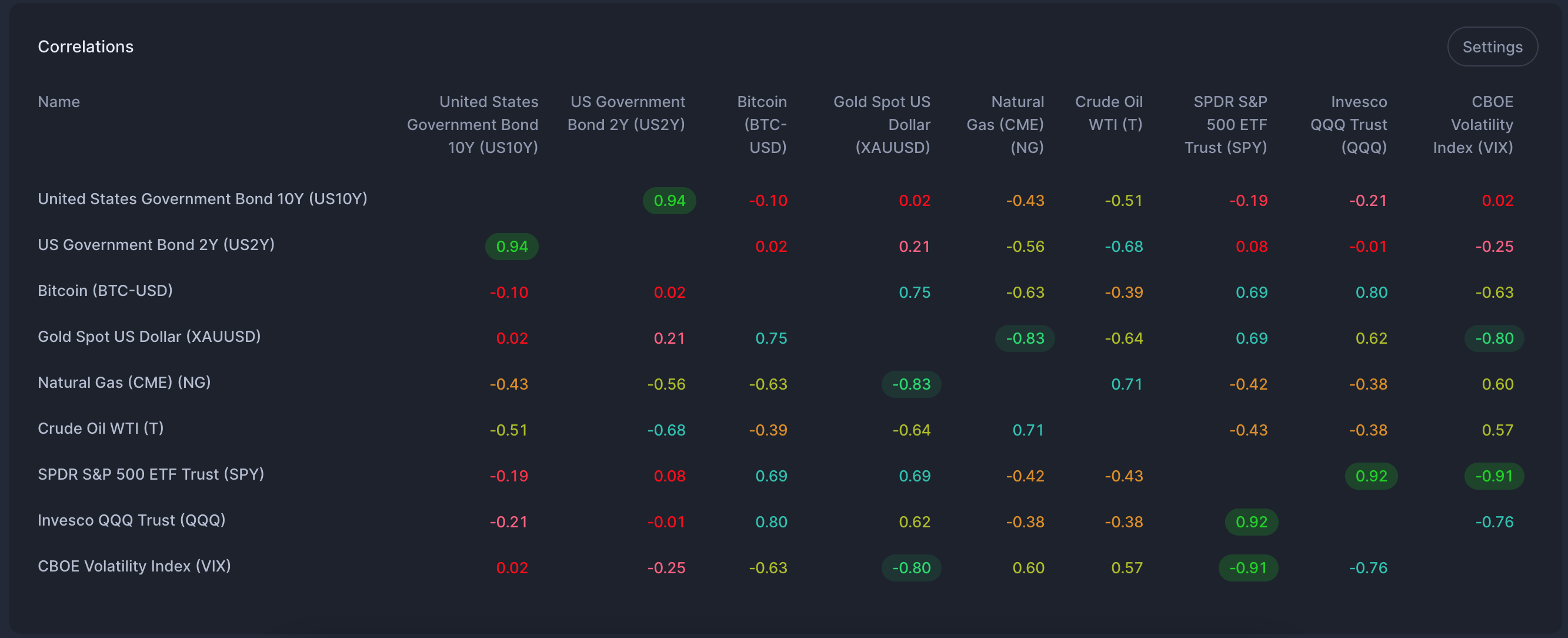This screenshot has height=638, width=1568.
Task: Click highlighted -0.83 in the Natural Gas row
Action: [911, 384]
